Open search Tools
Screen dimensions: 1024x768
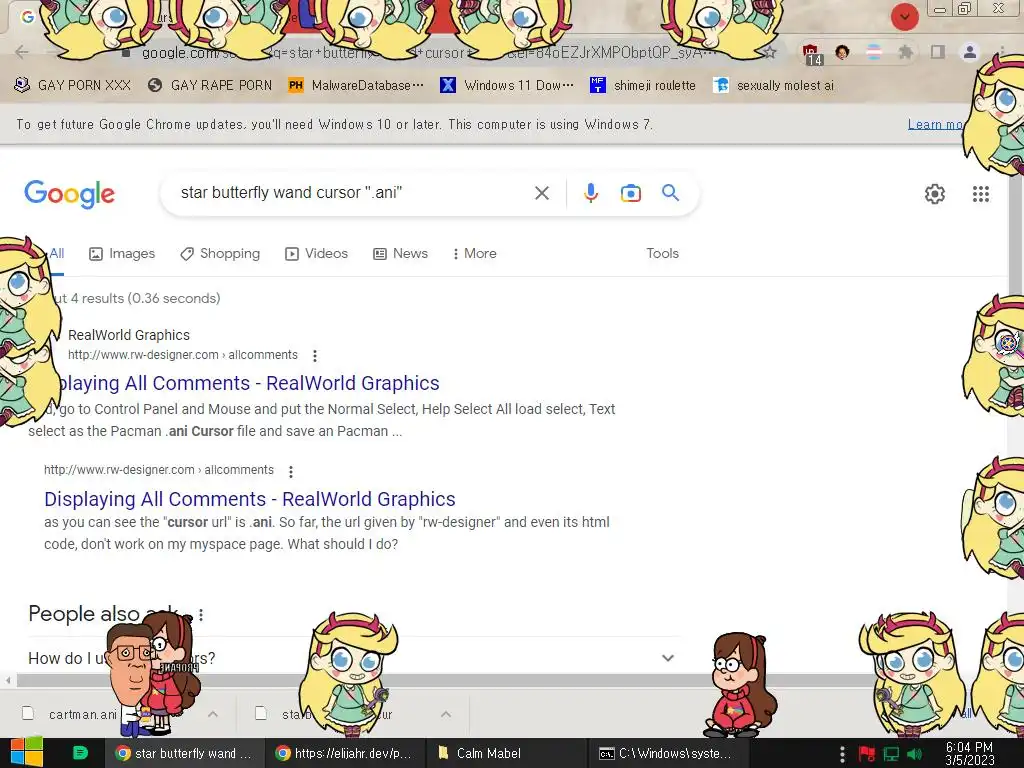coord(662,253)
